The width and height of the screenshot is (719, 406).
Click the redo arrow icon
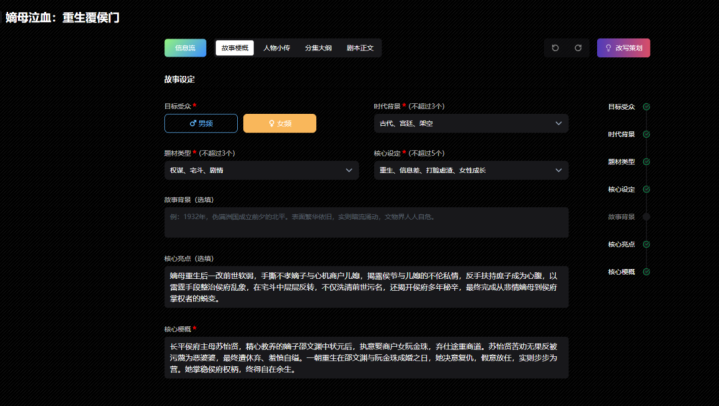tap(578, 48)
